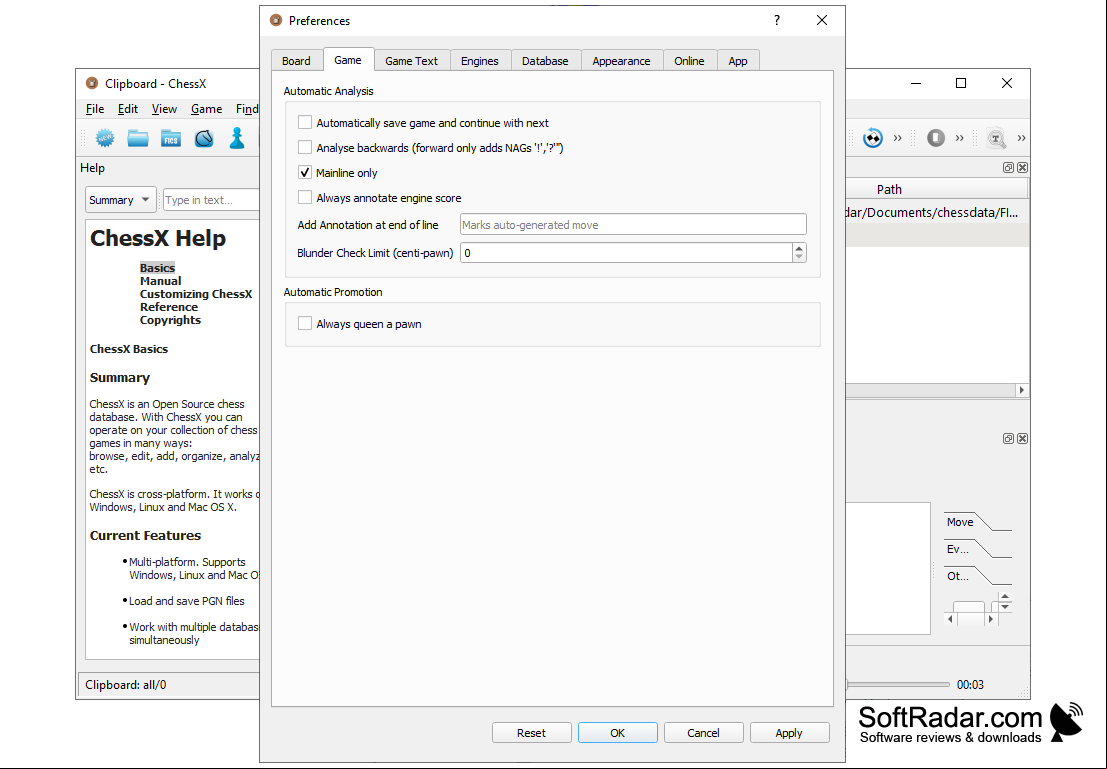Screen dimensions: 1107x769
Task: Close the lower right dock panel
Action: (x=1022, y=439)
